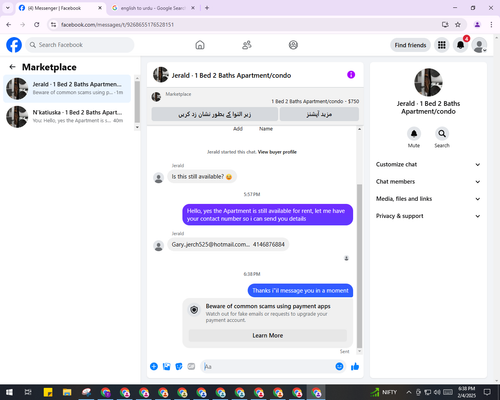Click the chat messages scrollbar thumb

tap(359, 266)
